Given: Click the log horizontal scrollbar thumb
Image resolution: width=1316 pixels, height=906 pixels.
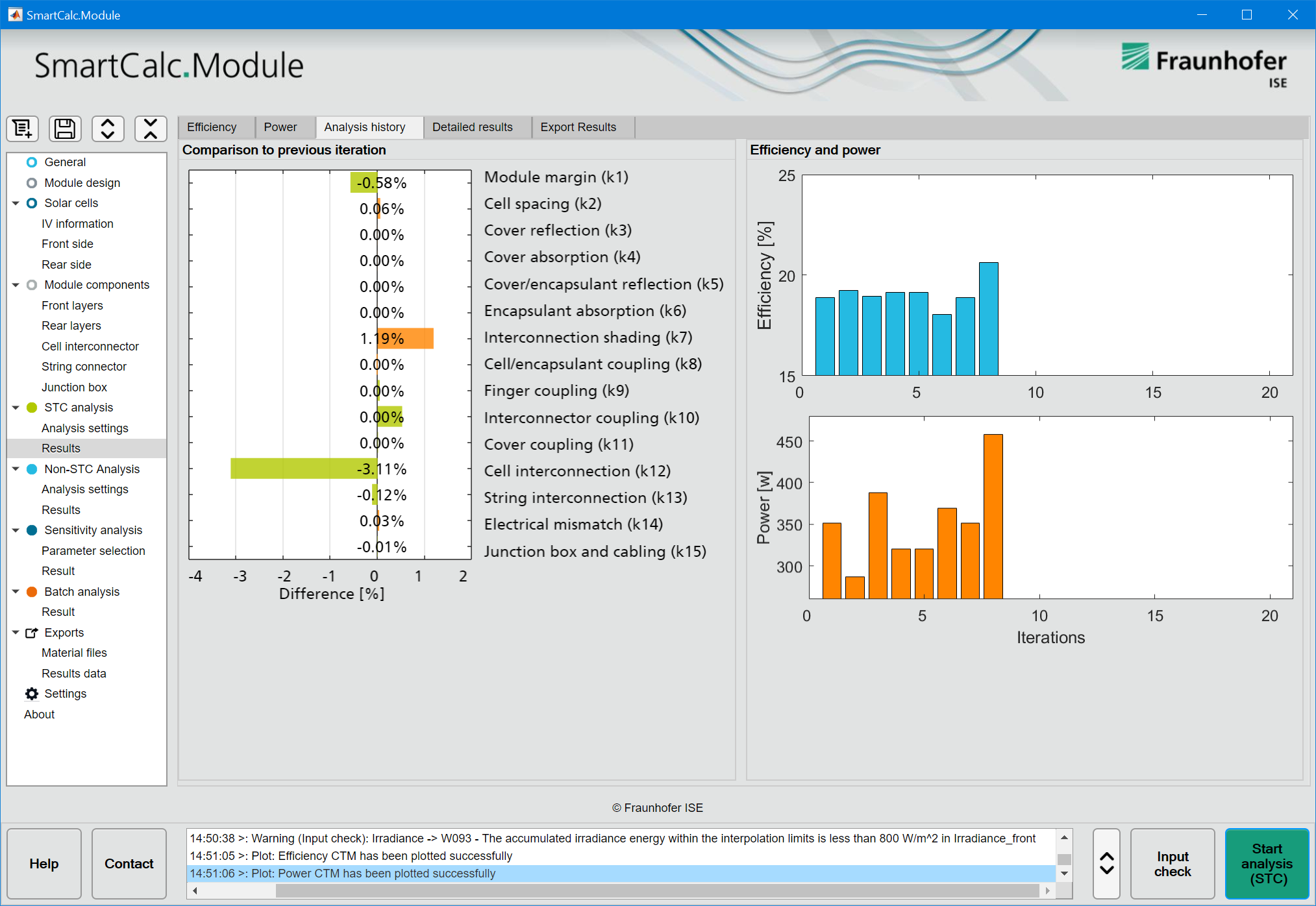Looking at the screenshot, I should click(x=657, y=891).
